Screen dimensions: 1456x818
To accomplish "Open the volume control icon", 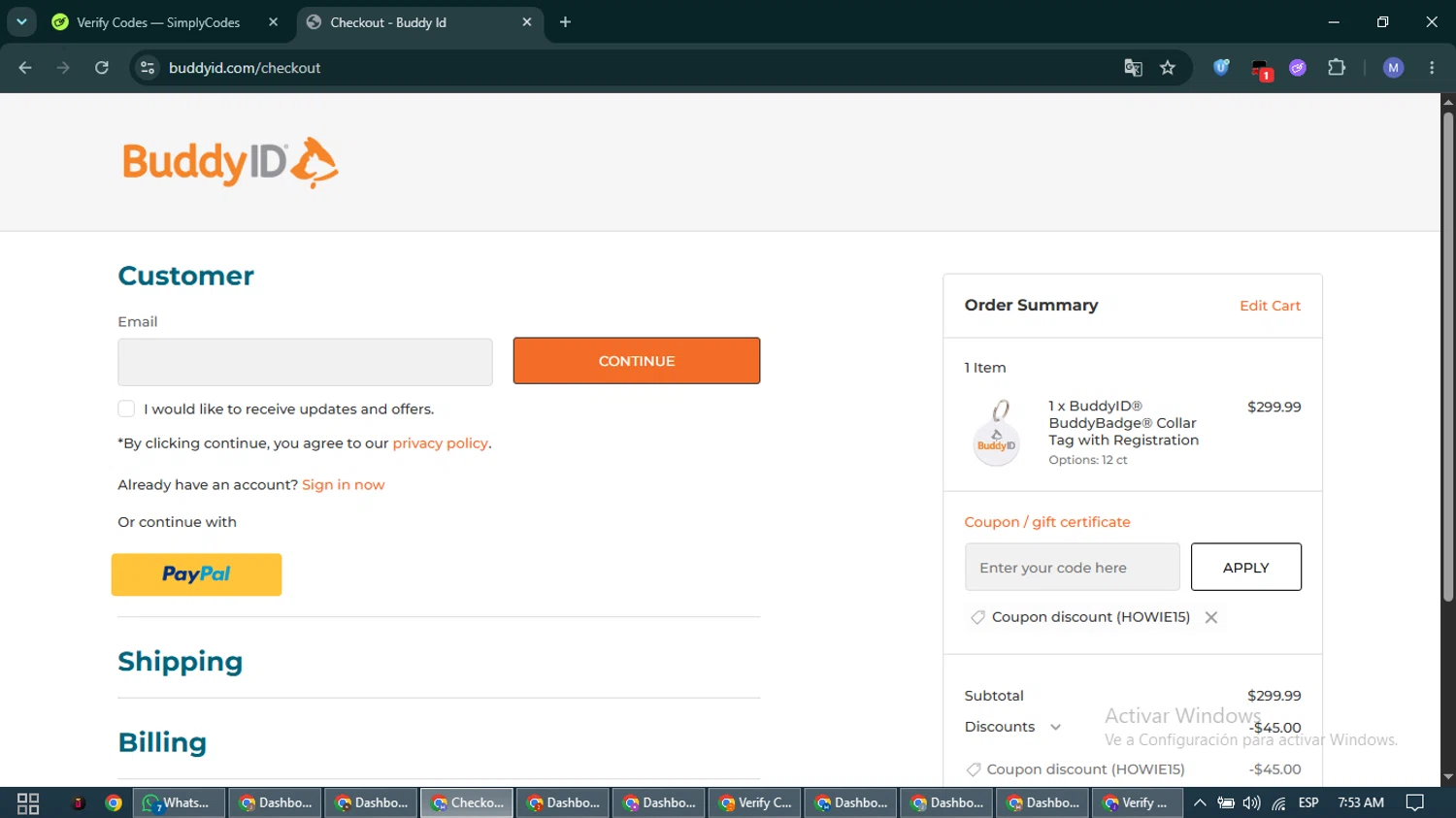I will (1252, 803).
